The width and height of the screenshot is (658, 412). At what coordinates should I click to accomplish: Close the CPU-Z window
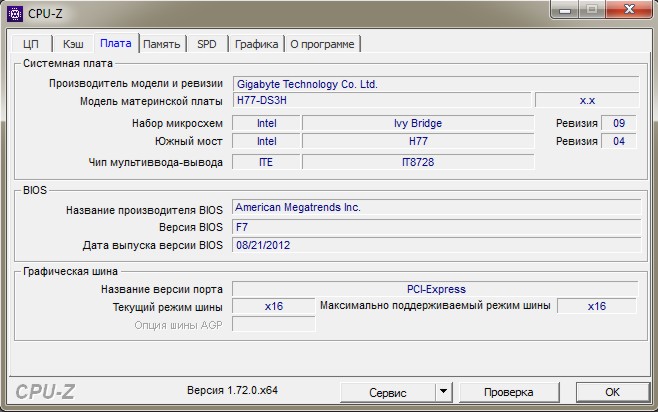coord(629,10)
